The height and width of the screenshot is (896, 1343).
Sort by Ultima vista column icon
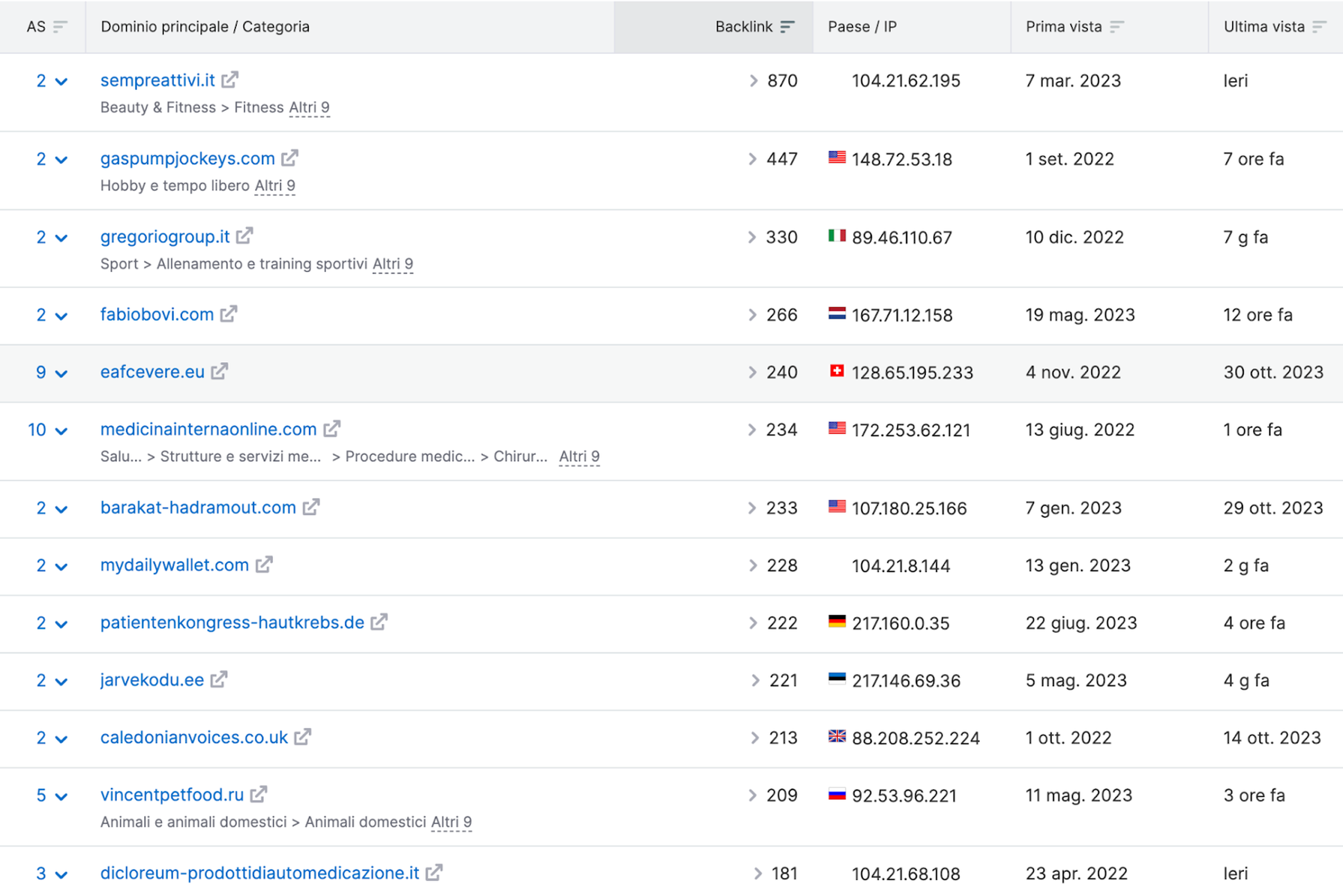(1319, 27)
